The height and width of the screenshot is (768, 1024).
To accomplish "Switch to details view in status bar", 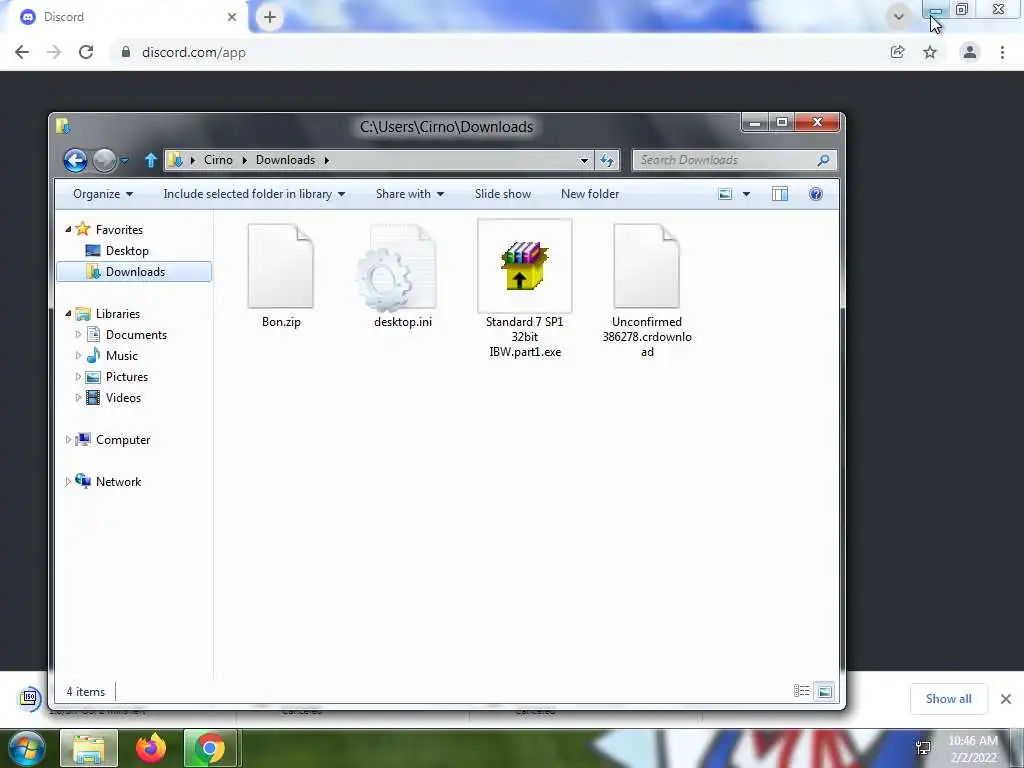I will click(801, 691).
